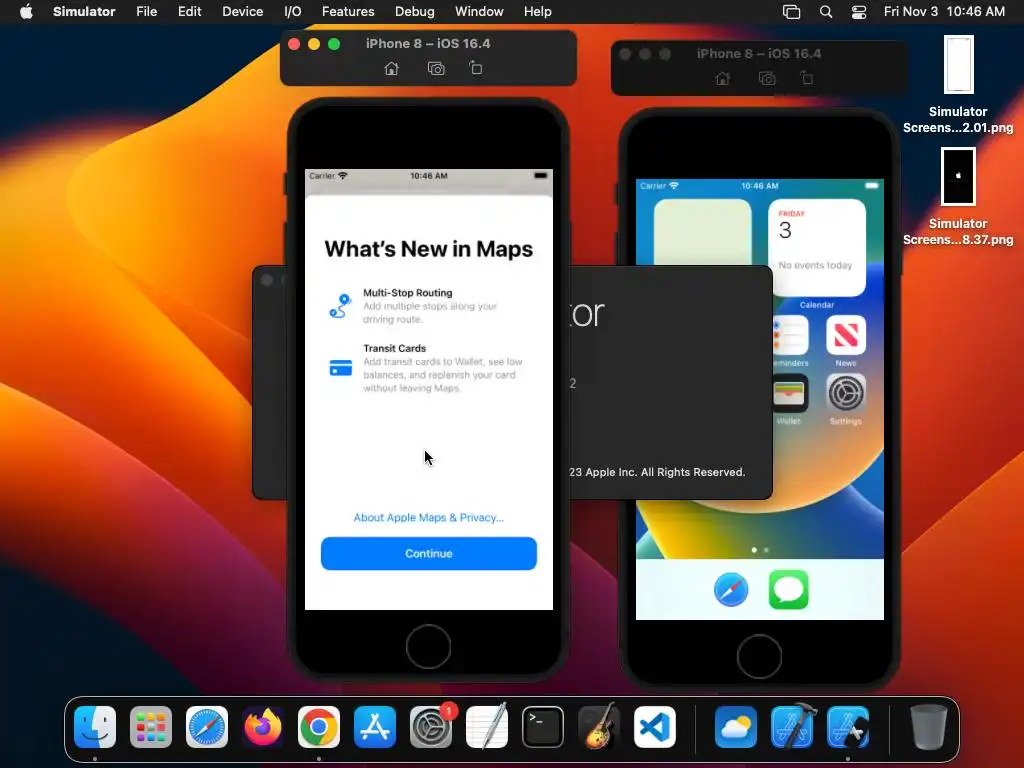Open Launchpad from the Dock
Viewport: 1024px width, 768px height.
(151, 727)
